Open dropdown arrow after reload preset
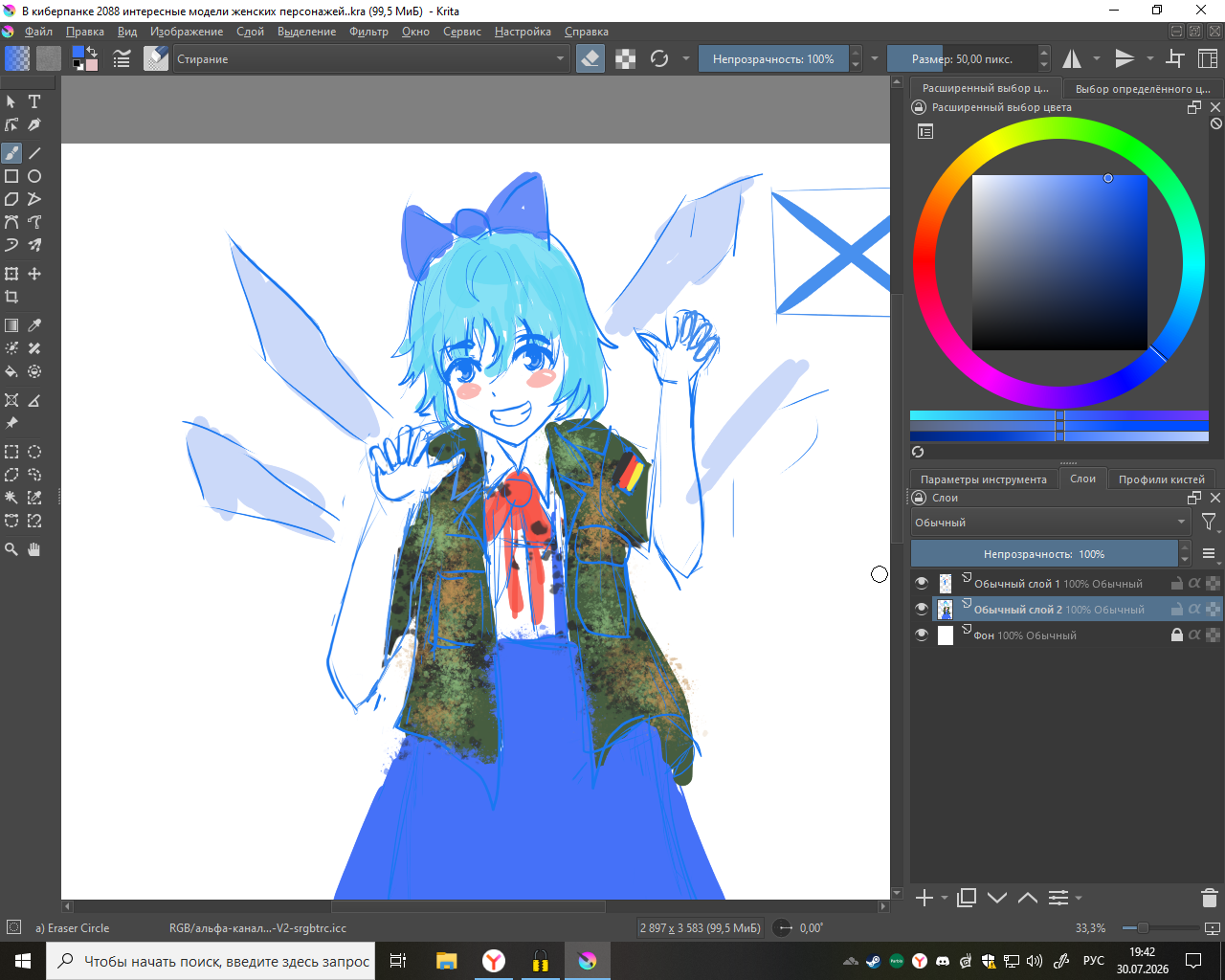1225x980 pixels. tap(685, 58)
